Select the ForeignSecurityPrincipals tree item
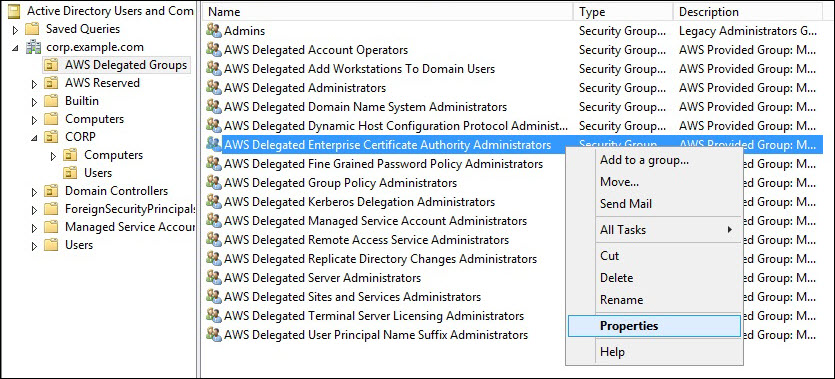This screenshot has height=379, width=835. [129, 209]
